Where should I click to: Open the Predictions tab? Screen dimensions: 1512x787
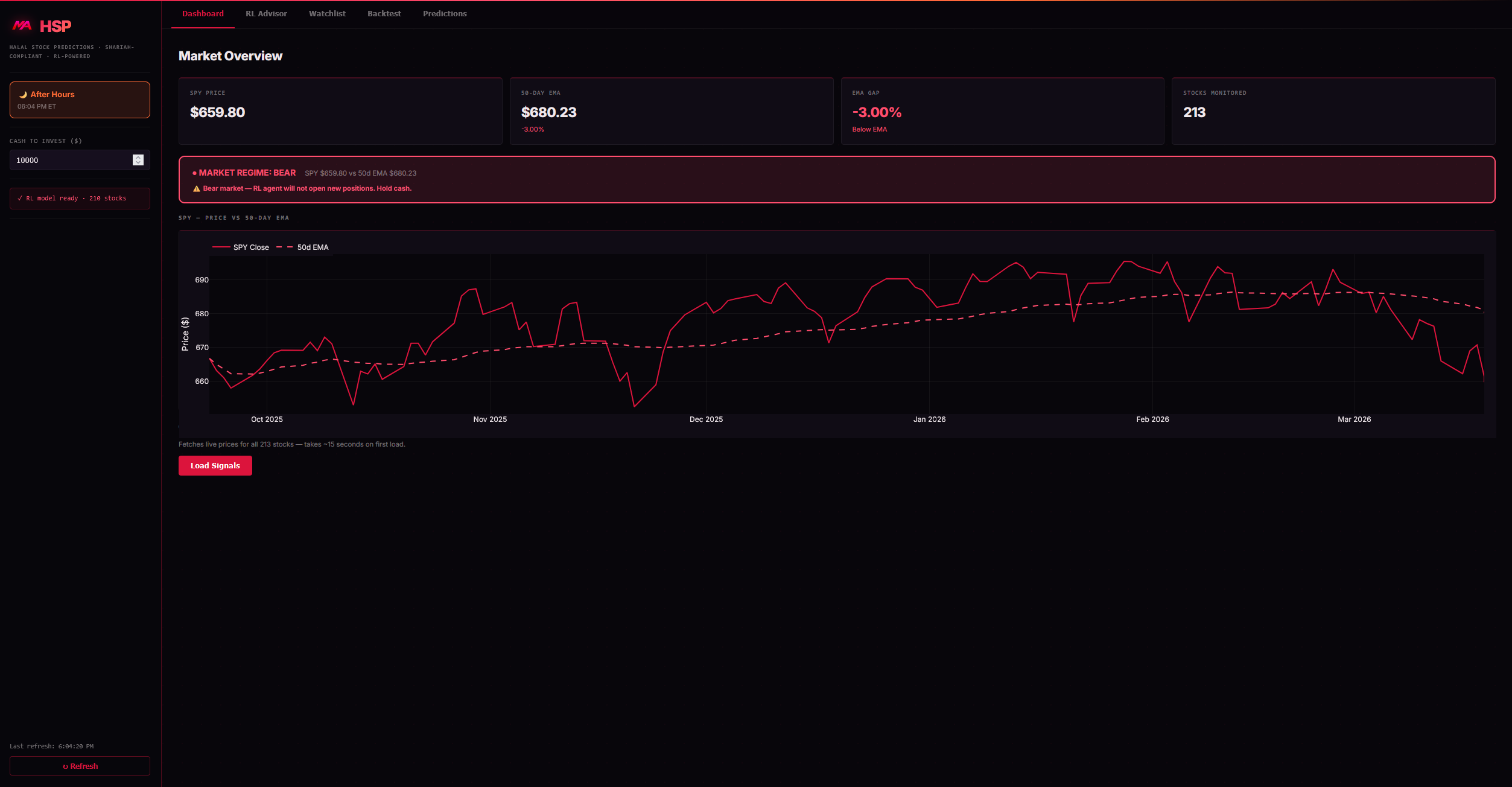[444, 13]
